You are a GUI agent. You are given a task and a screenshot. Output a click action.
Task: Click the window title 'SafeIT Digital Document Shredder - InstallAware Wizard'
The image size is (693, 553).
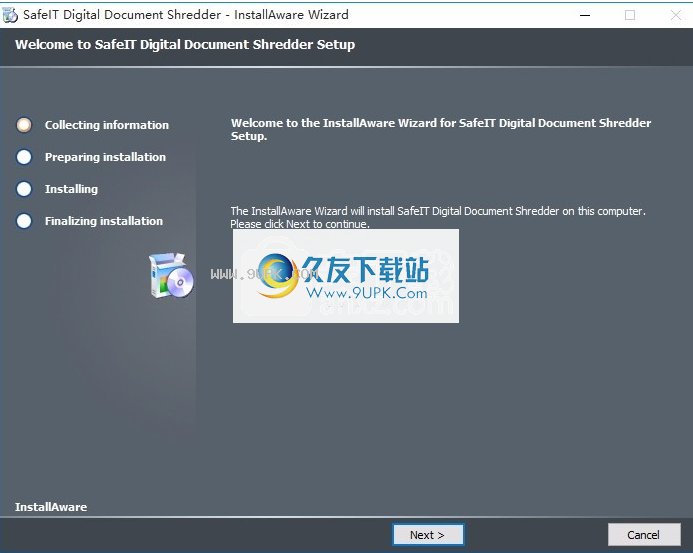[186, 15]
